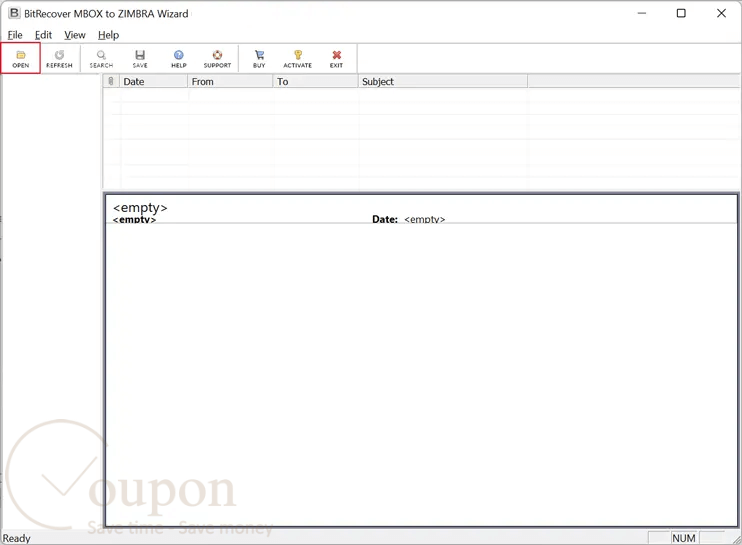Open the Edit menu
This screenshot has height=545, width=742.
pyautogui.click(x=43, y=35)
